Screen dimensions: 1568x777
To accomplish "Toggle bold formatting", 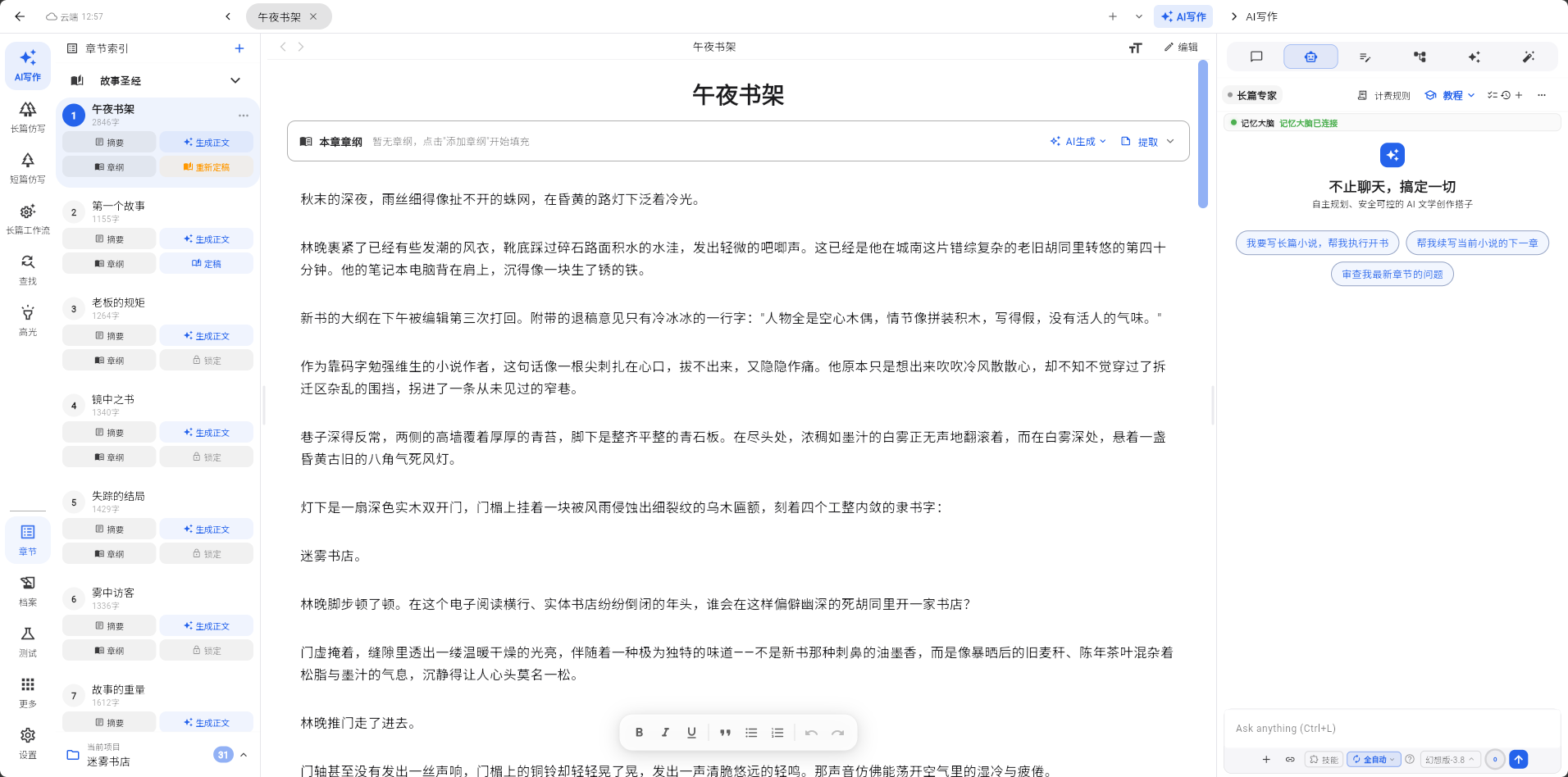I will 639,733.
